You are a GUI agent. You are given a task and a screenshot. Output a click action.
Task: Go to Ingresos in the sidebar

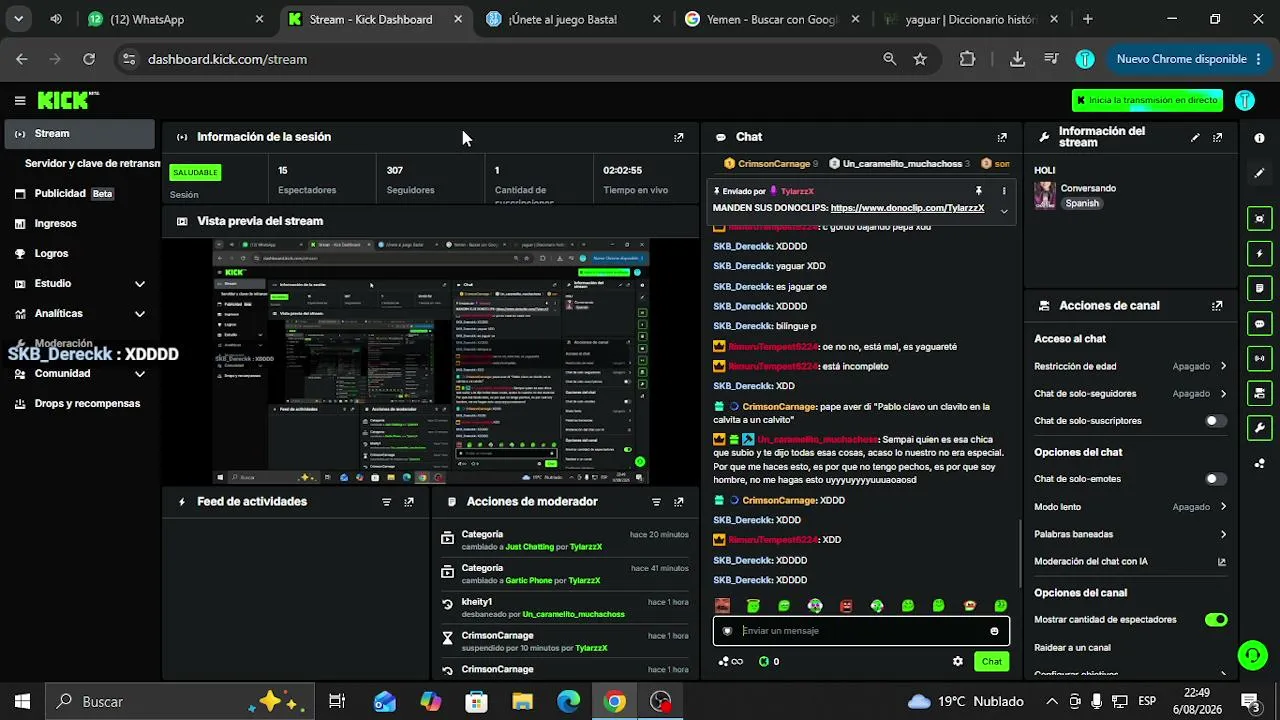[80, 224]
